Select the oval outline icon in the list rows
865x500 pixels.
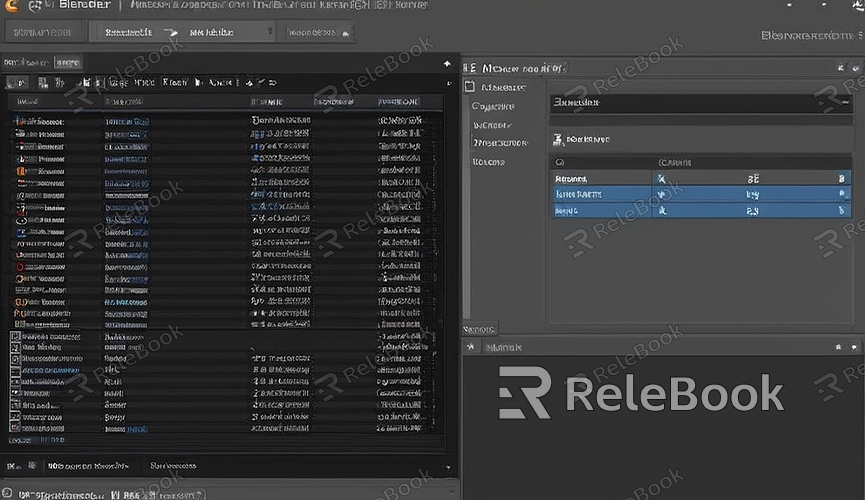(21, 221)
